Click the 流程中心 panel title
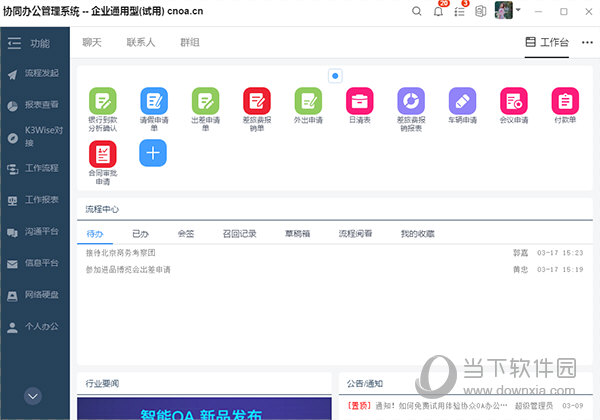The height and width of the screenshot is (420, 600). (x=102, y=209)
